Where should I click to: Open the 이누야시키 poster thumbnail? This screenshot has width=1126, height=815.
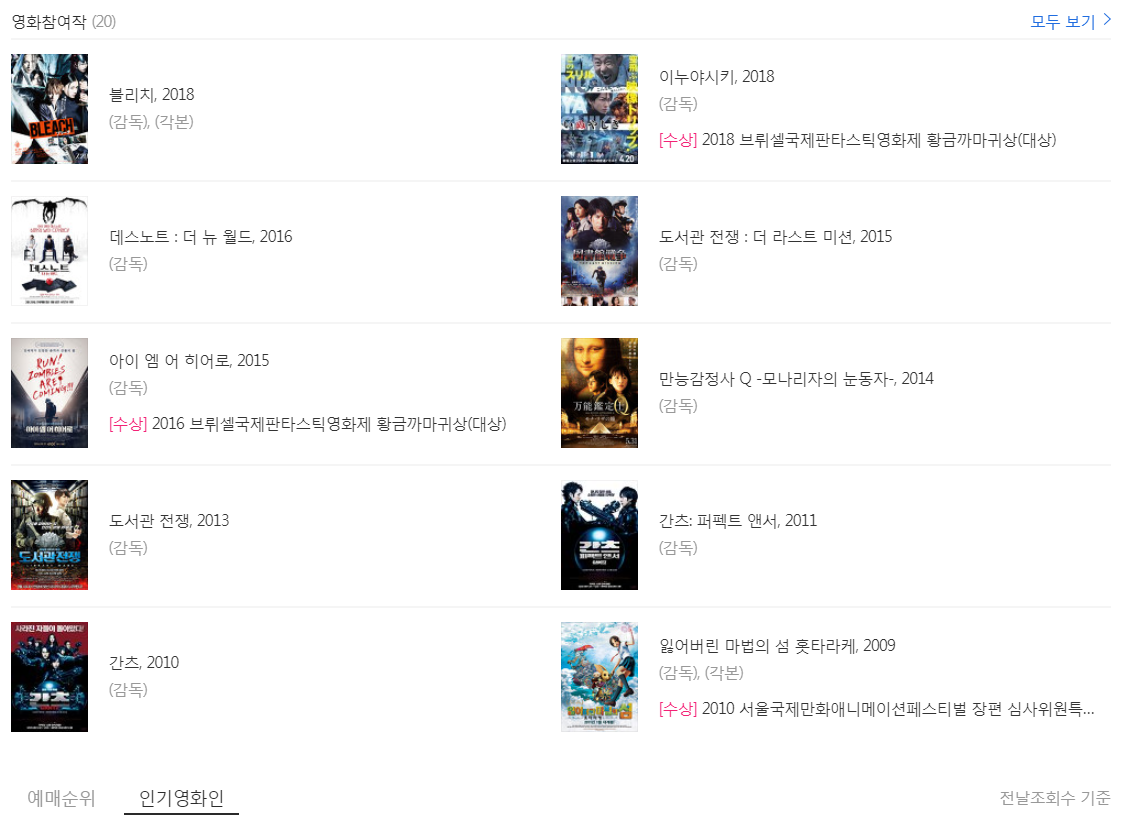coord(600,109)
